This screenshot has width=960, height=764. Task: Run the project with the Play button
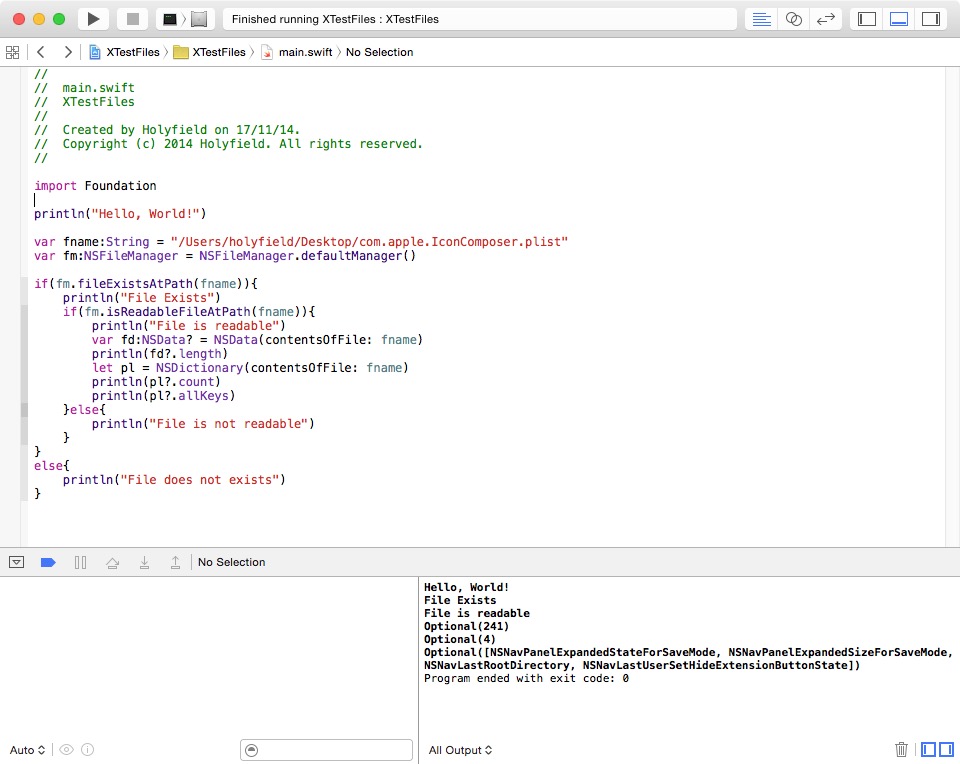click(x=93, y=19)
